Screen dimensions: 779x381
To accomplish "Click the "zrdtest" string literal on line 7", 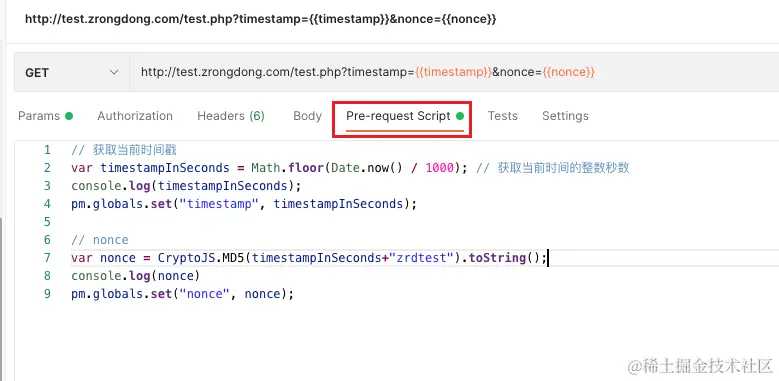I will point(423,258).
